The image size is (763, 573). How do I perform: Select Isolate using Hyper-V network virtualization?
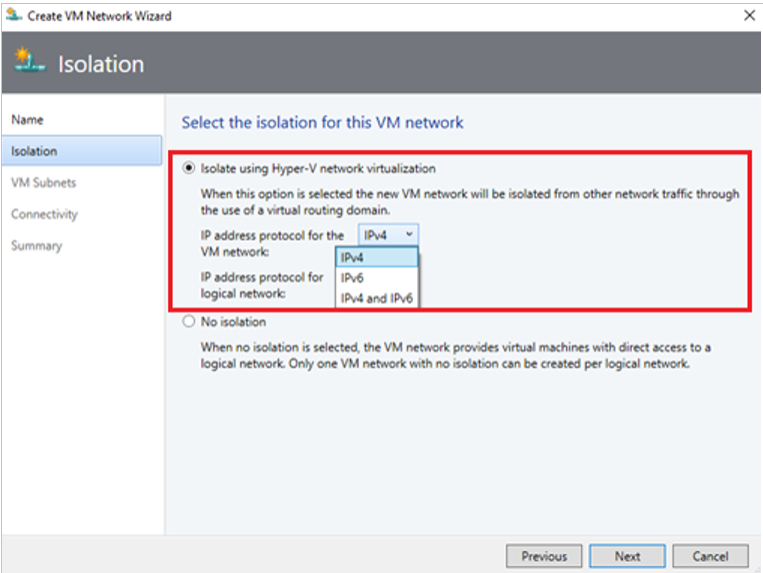pyautogui.click(x=189, y=168)
